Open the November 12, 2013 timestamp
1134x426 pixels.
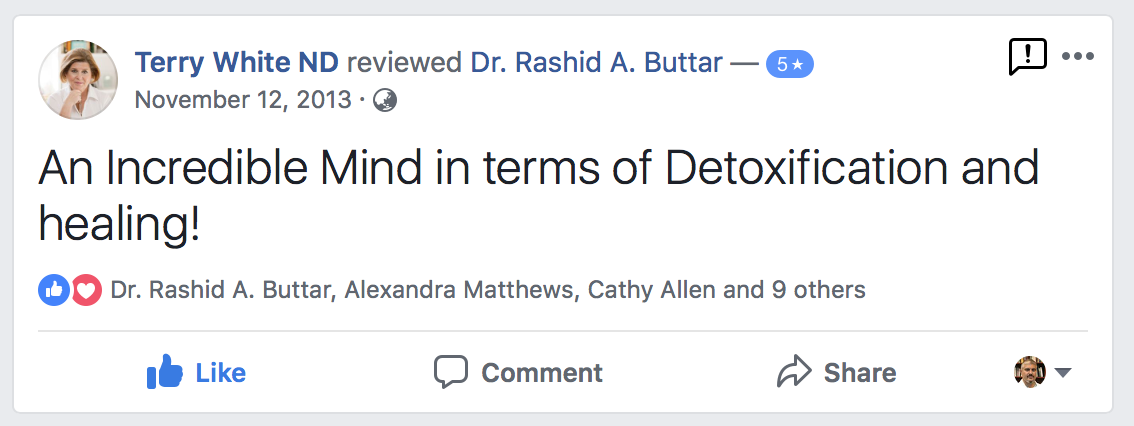click(243, 100)
